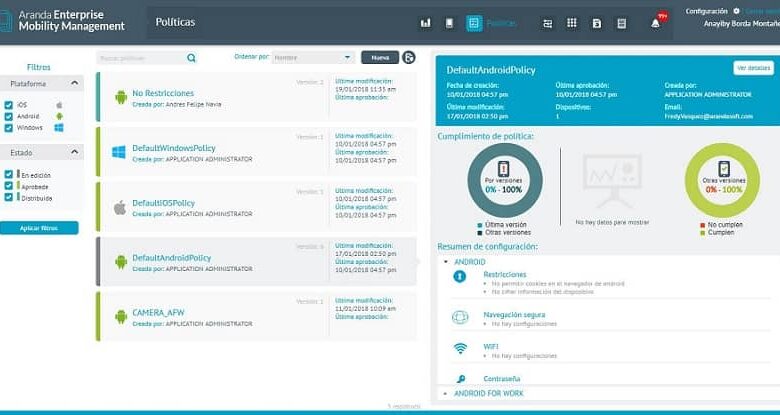Collapse the Estado filter section

click(x=75, y=152)
